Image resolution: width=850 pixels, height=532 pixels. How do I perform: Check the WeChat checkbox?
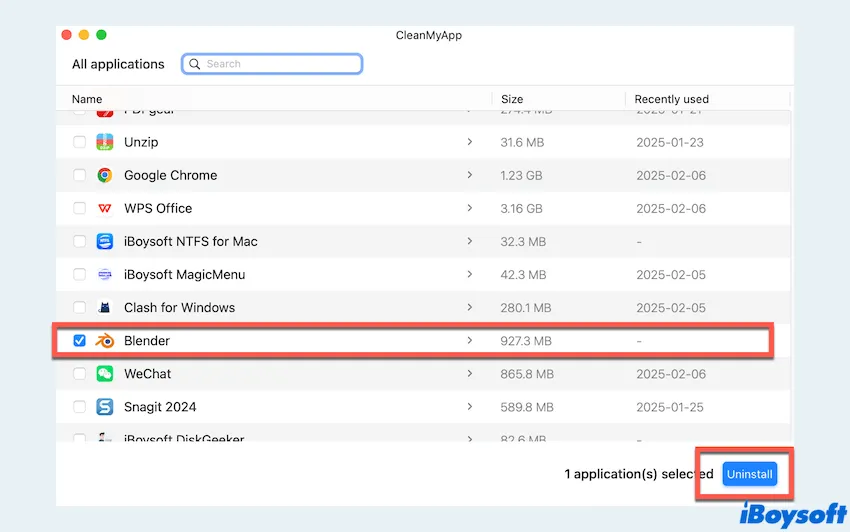(x=79, y=374)
